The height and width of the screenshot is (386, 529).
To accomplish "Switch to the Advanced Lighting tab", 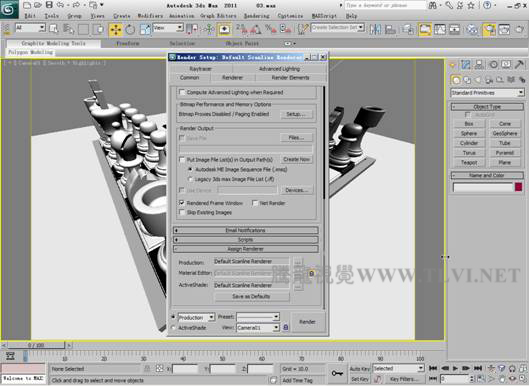I will [x=279, y=68].
